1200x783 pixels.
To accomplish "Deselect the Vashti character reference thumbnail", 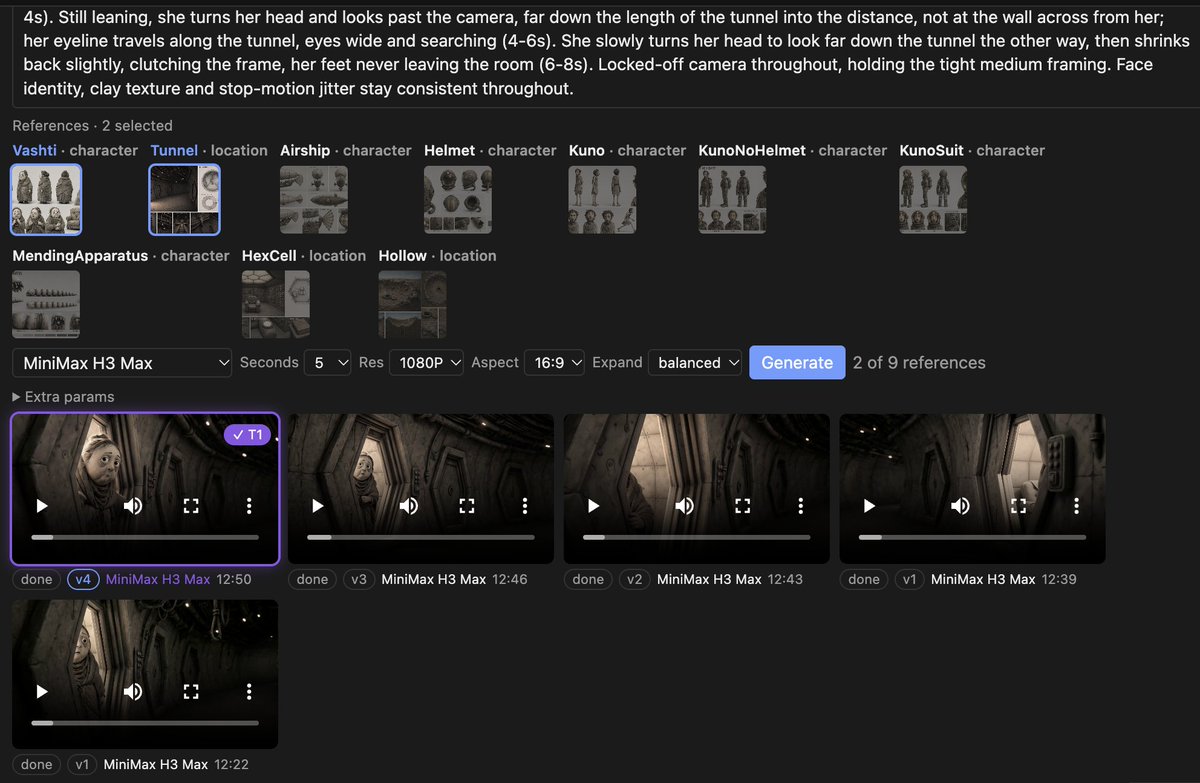I will tap(46, 199).
